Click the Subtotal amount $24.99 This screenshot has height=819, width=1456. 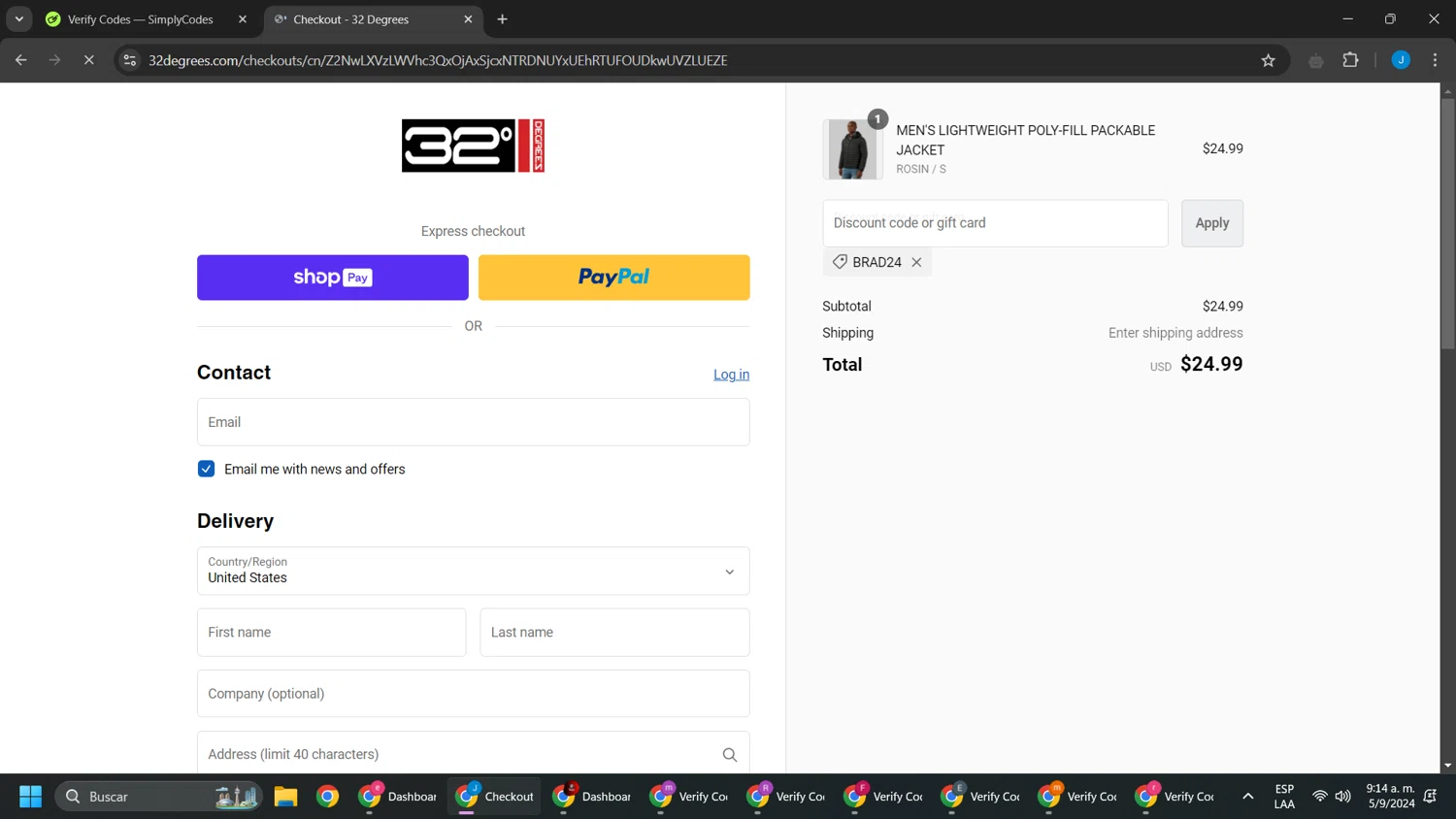(x=1222, y=306)
